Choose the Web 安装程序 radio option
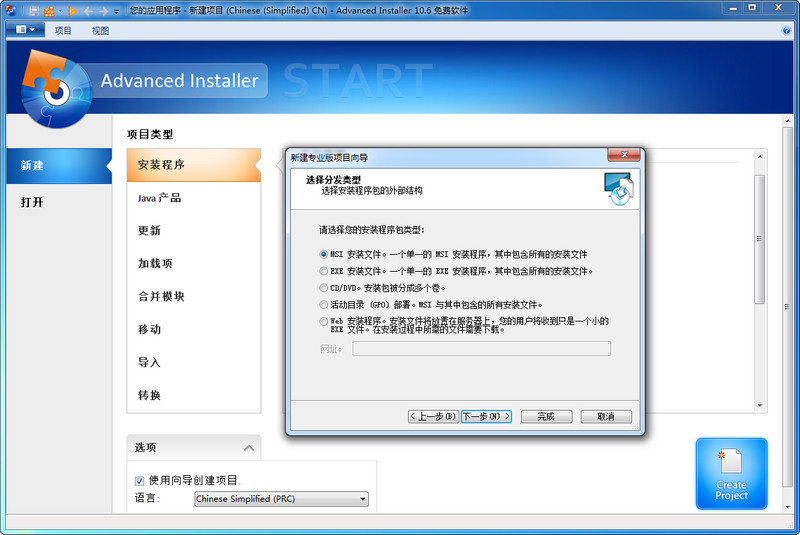This screenshot has height=535, width=800. point(323,321)
